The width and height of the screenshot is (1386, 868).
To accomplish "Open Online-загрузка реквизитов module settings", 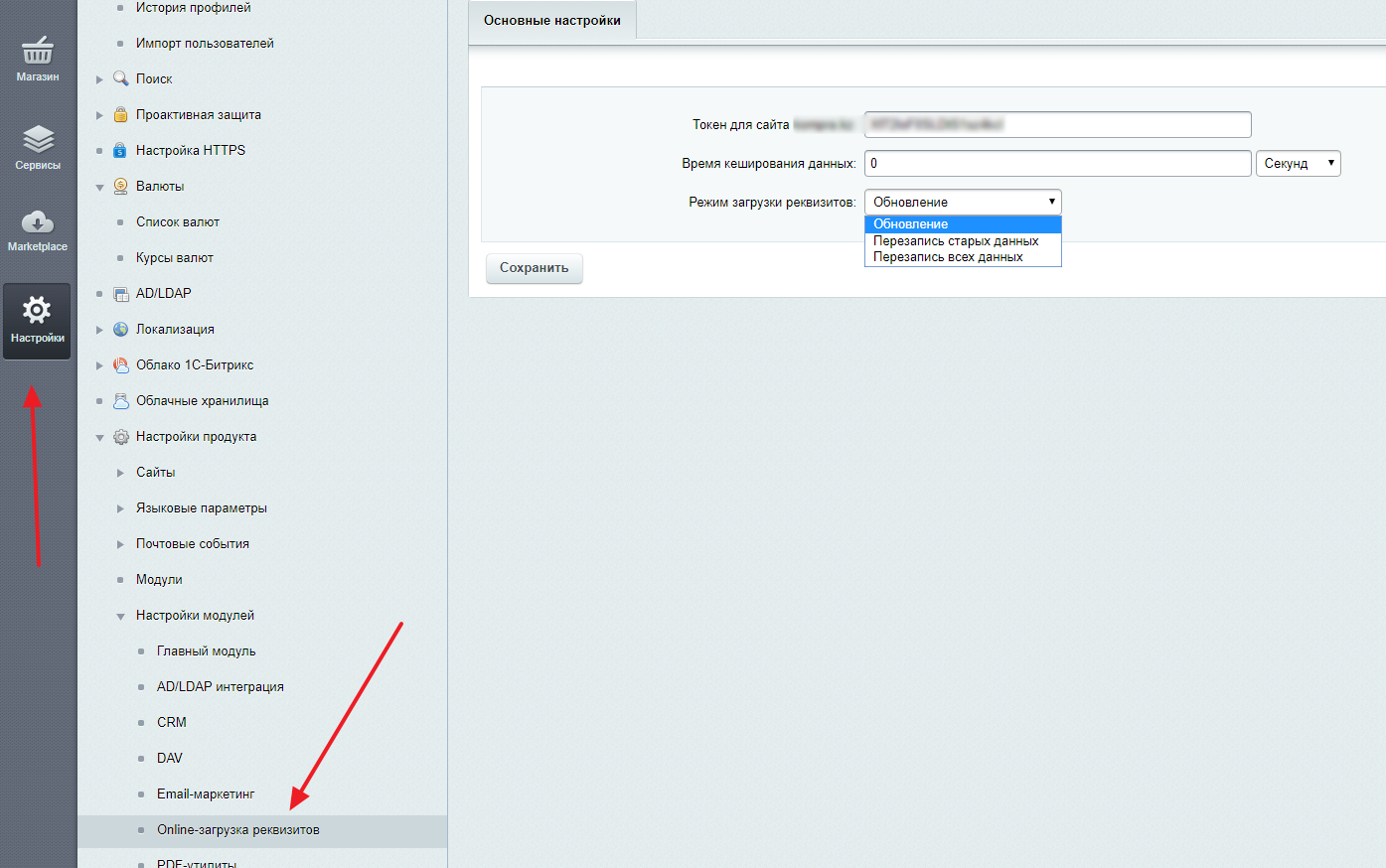I will (x=237, y=829).
